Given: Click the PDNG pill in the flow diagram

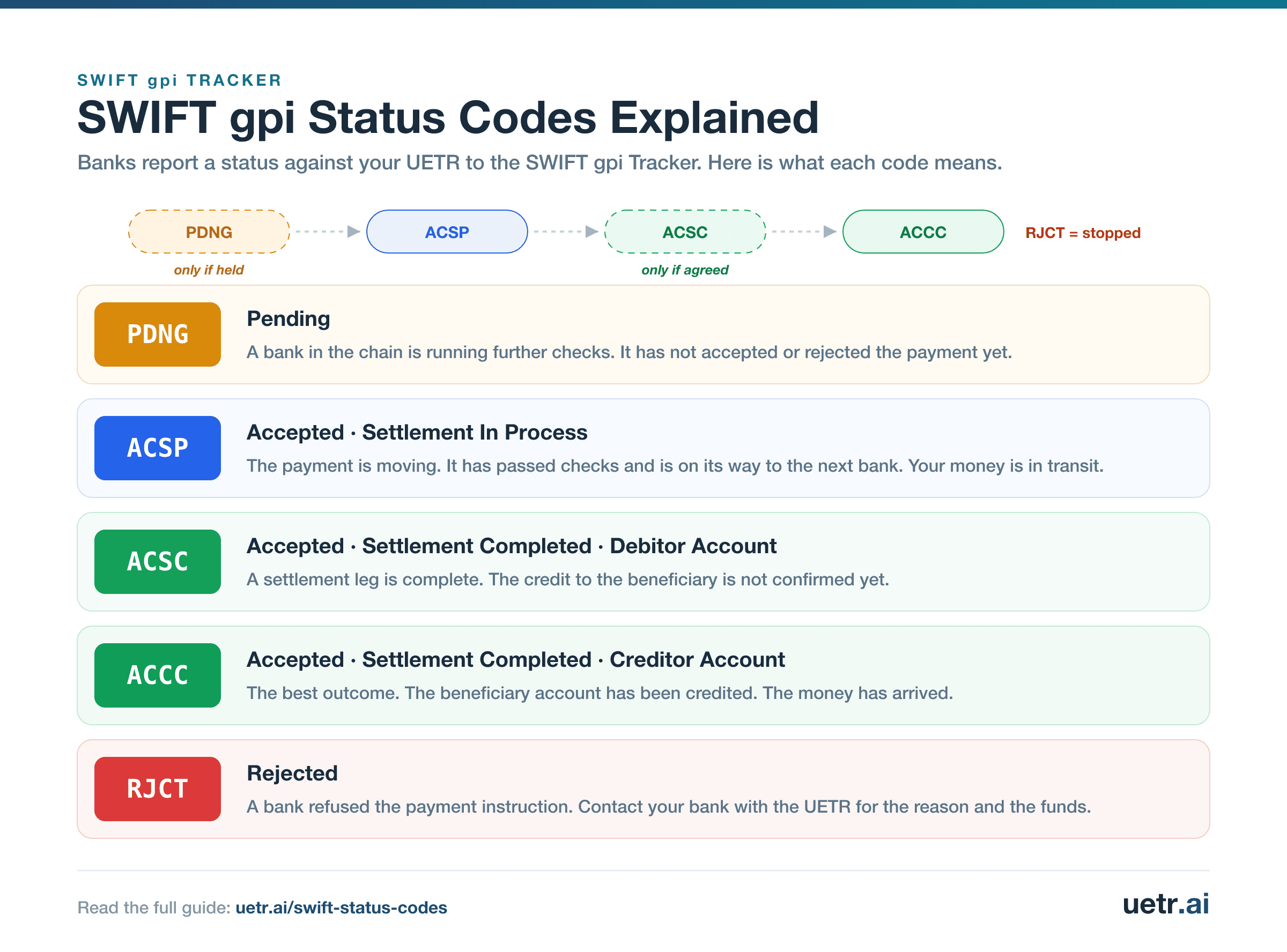Looking at the screenshot, I should click(209, 232).
